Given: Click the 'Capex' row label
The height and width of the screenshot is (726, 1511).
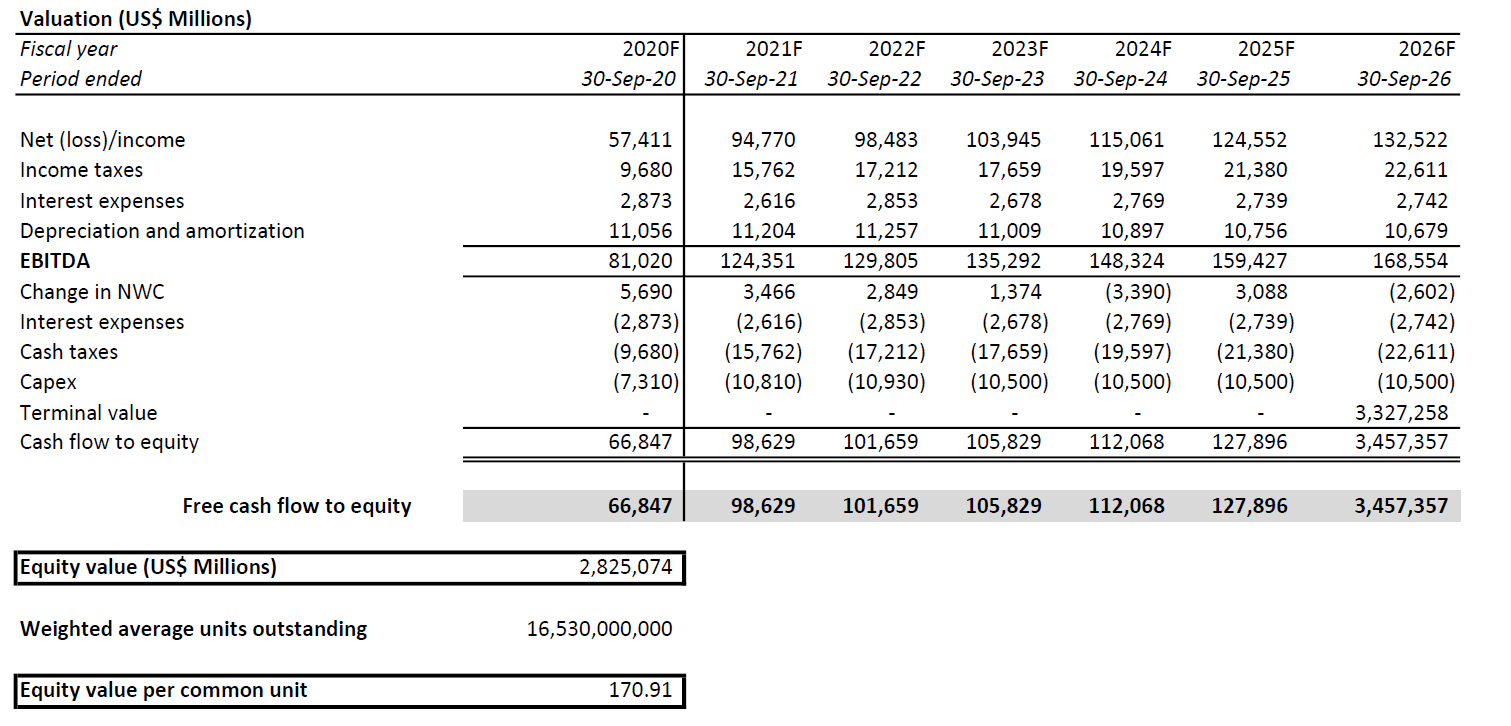Looking at the screenshot, I should [x=48, y=382].
